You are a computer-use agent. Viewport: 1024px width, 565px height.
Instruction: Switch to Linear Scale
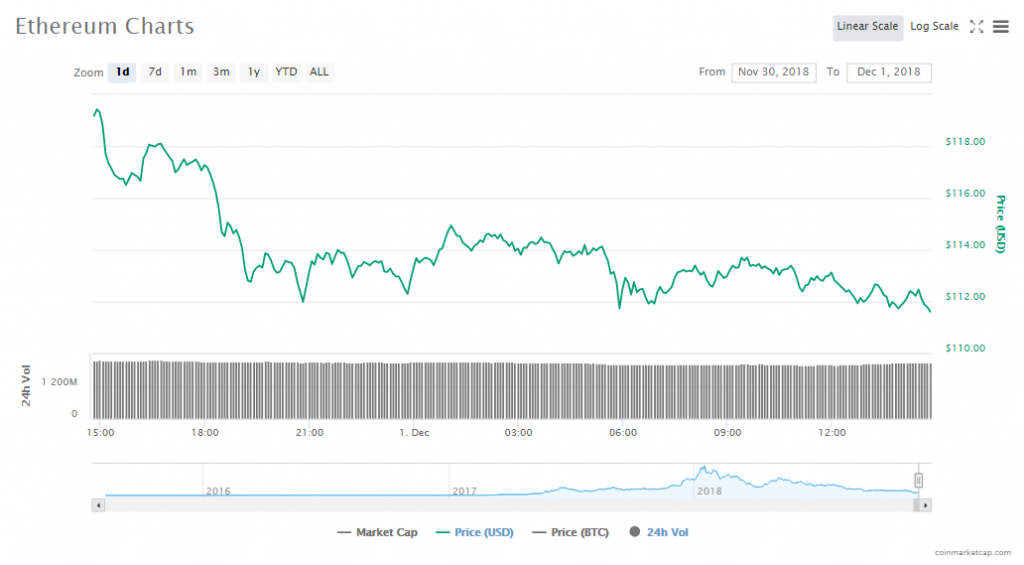click(867, 27)
